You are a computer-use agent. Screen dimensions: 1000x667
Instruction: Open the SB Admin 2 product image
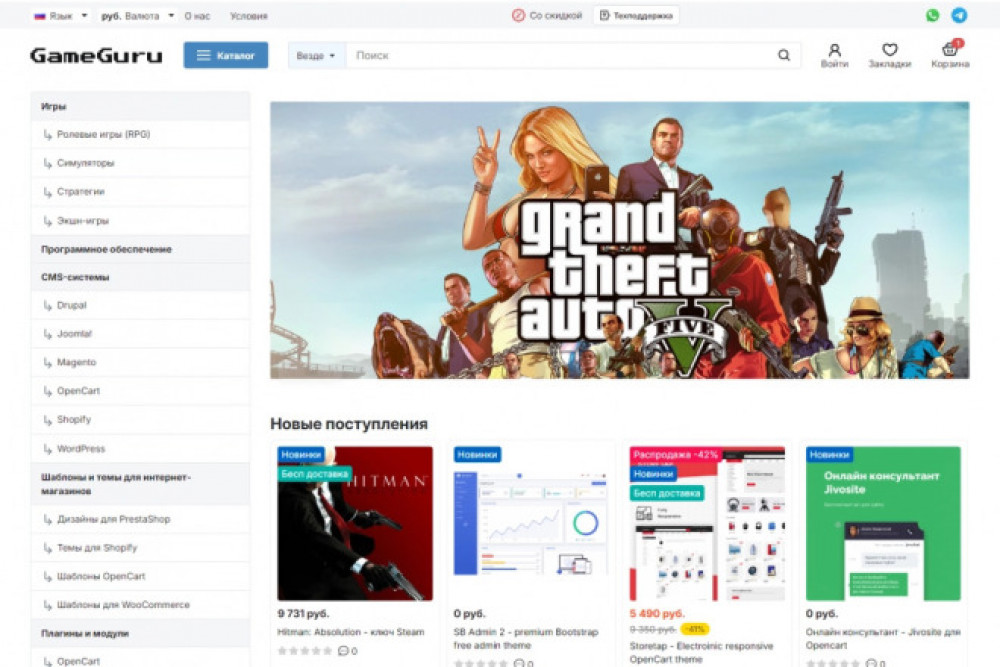tap(531, 524)
